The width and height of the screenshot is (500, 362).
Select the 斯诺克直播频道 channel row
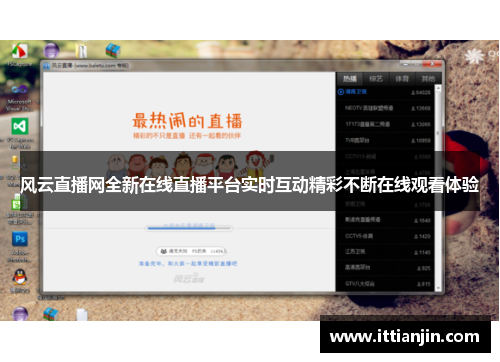point(385,220)
